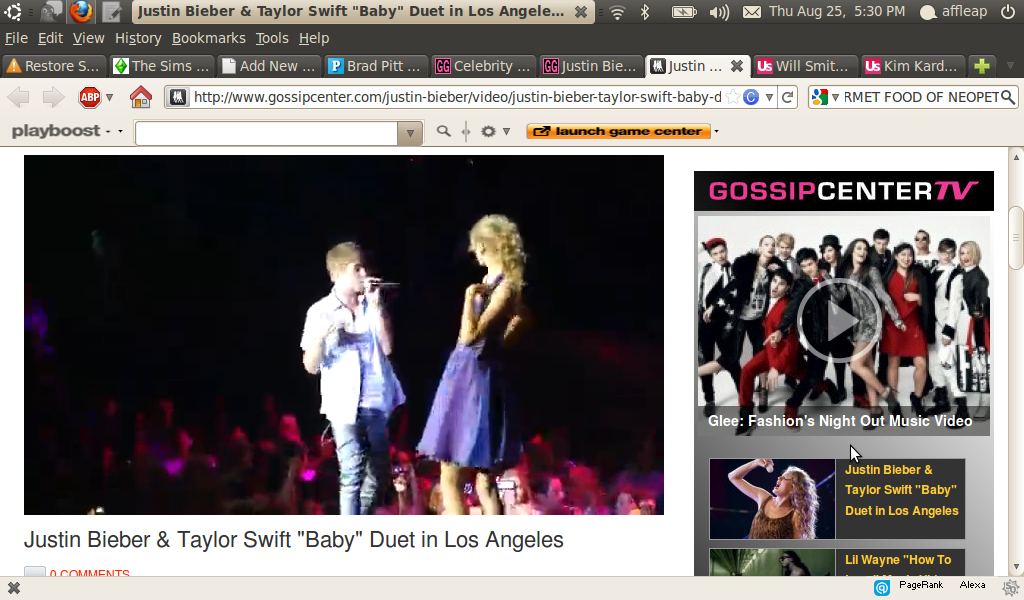
Task: Switch to the Will Smit... tab
Action: tap(805, 65)
